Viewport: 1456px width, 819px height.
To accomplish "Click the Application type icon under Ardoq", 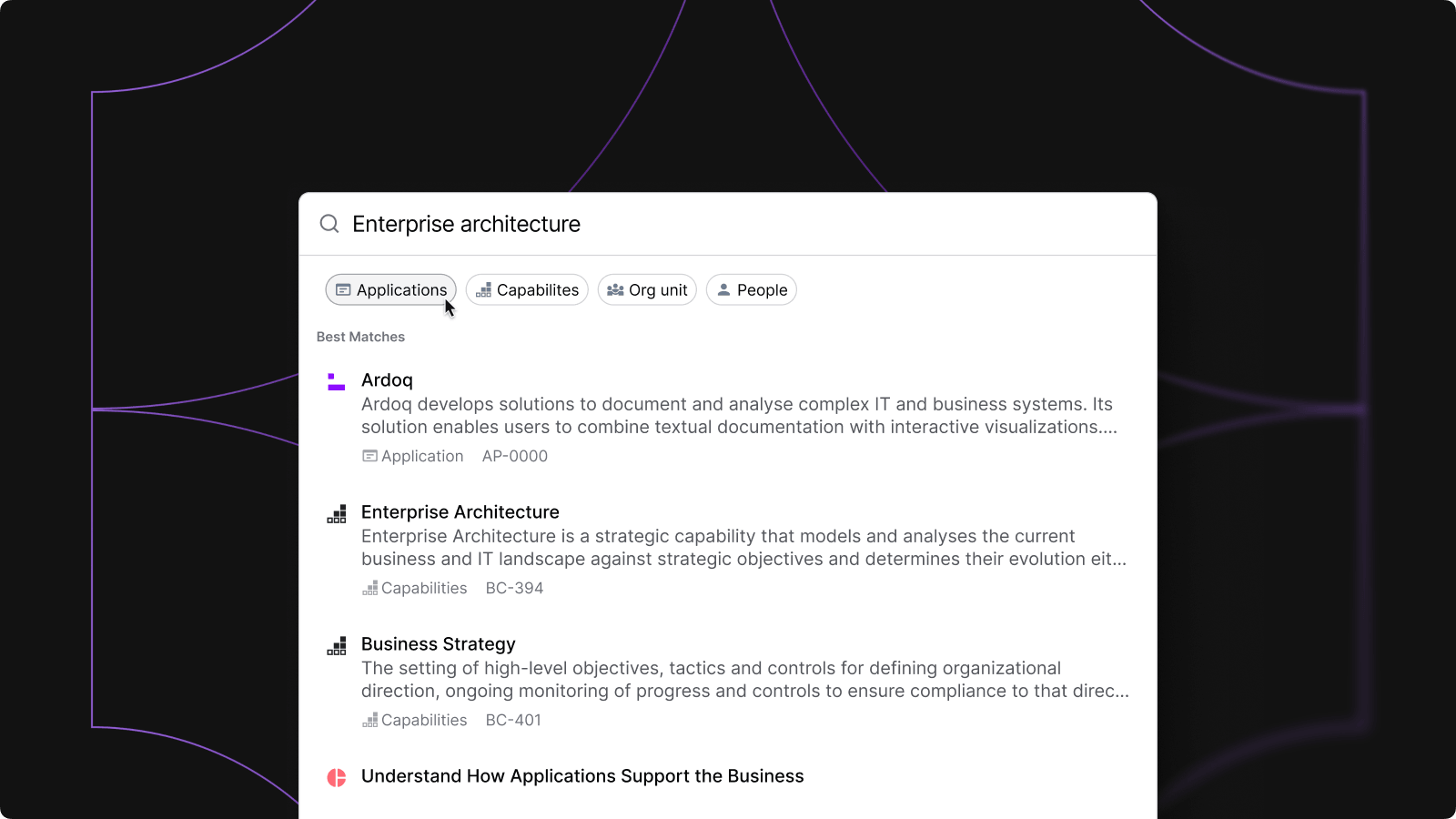I will [x=369, y=456].
